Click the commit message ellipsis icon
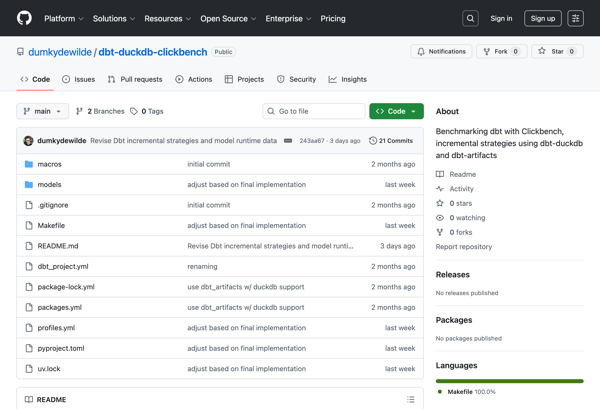Viewport: 600px width, 409px height. [288, 141]
